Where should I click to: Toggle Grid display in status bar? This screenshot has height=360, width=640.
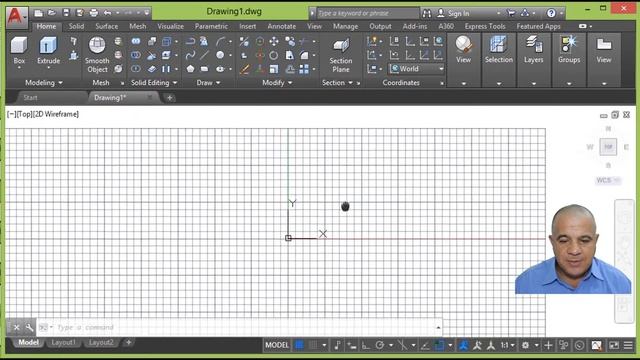(x=299, y=345)
